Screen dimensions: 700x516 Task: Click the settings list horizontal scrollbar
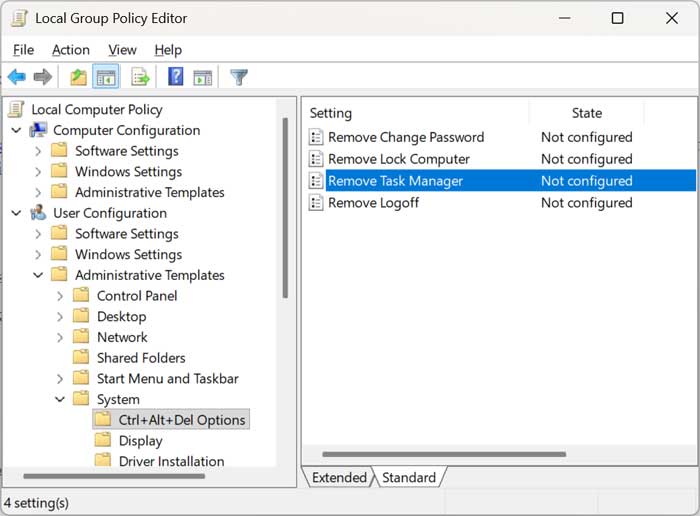coord(444,454)
